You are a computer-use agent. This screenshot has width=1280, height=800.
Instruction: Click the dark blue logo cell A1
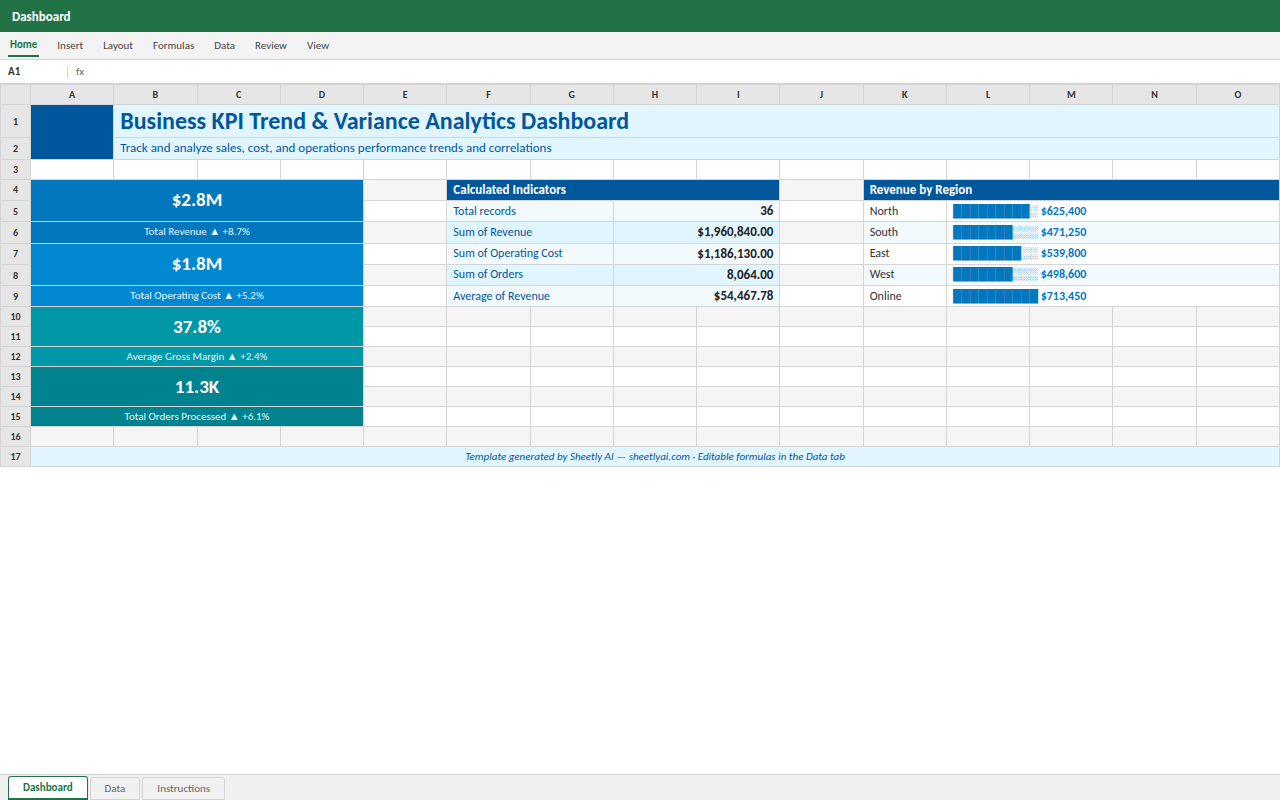(x=72, y=132)
